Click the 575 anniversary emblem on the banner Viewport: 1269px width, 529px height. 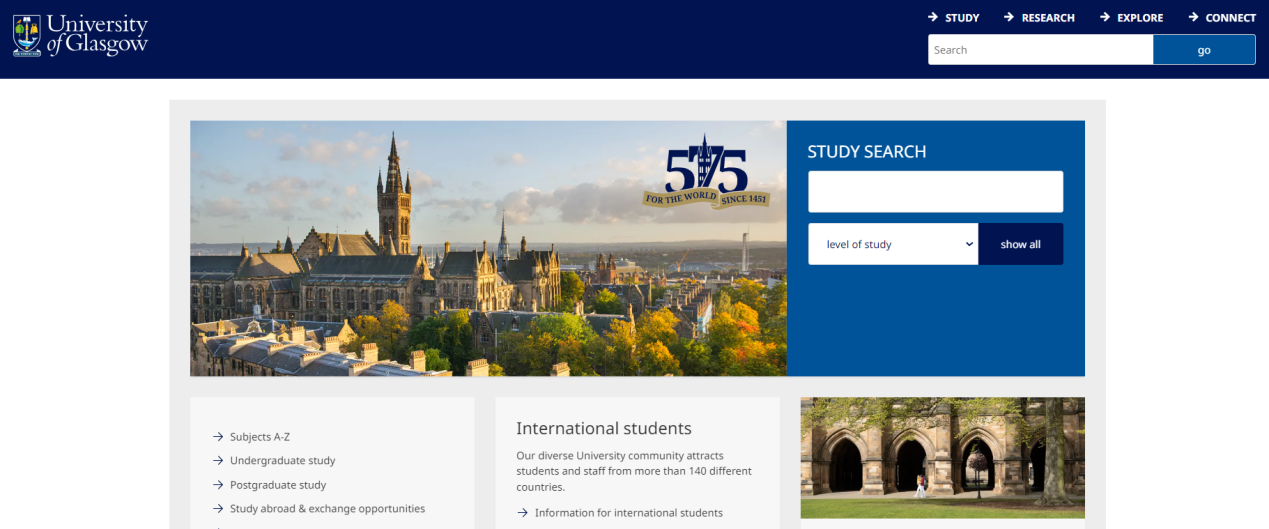tap(706, 171)
